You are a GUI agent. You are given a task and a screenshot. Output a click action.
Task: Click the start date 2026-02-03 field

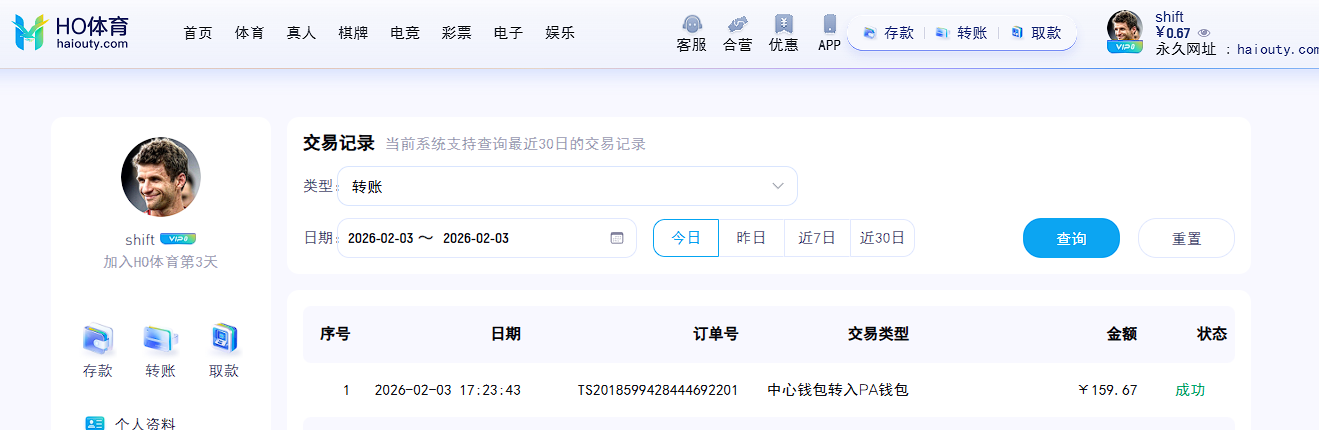[x=380, y=238]
